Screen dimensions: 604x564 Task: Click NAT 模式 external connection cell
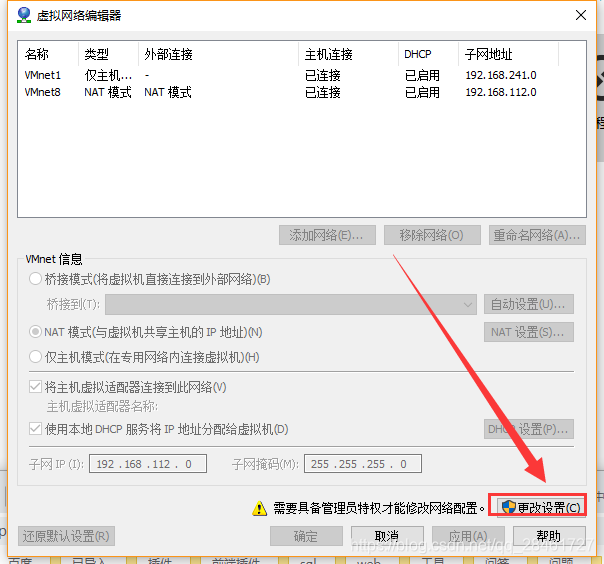click(x=168, y=92)
